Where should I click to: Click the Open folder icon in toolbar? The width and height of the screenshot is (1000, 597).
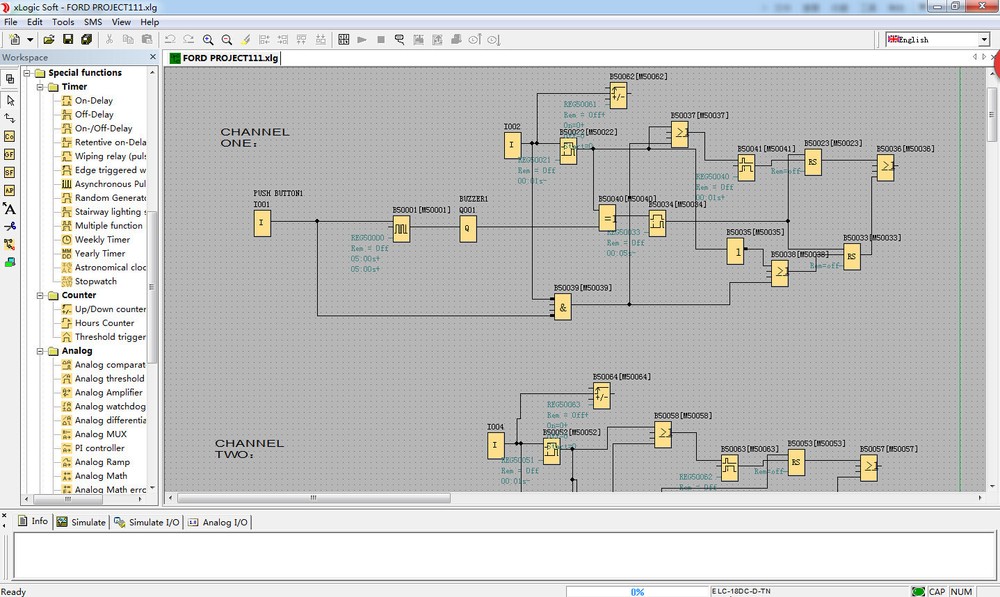[x=47, y=40]
